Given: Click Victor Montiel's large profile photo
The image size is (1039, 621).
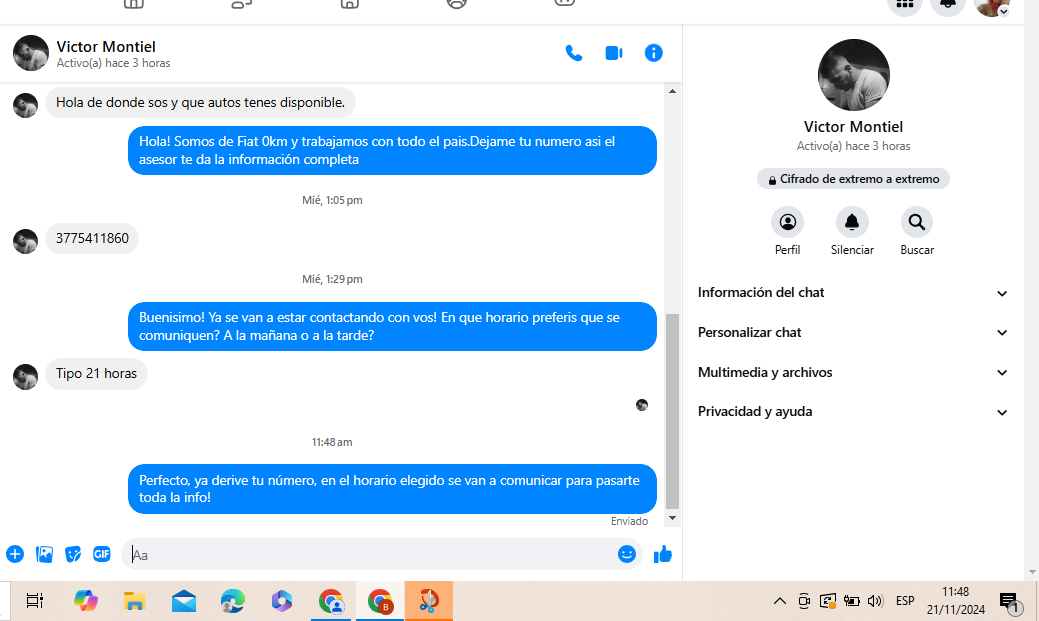Looking at the screenshot, I should tap(853, 75).
